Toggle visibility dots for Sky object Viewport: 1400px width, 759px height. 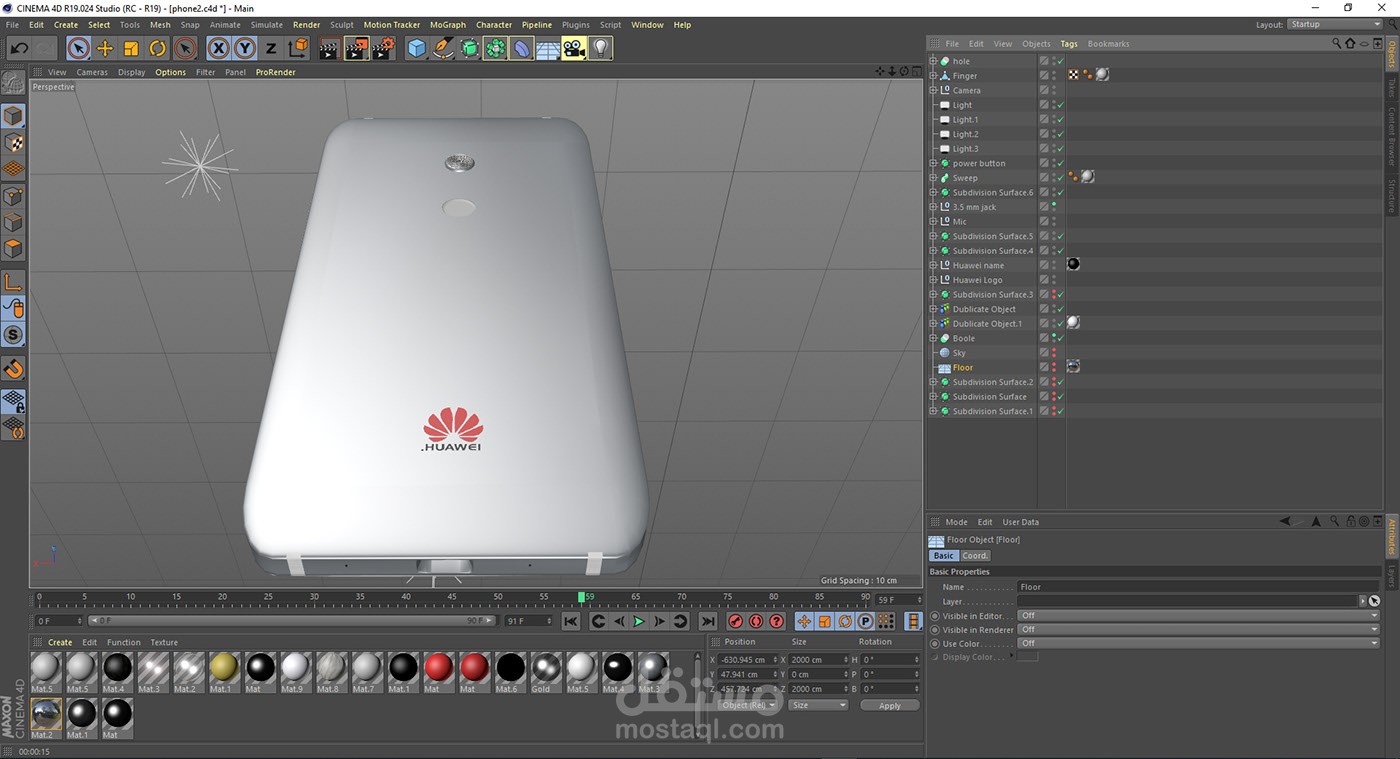coord(1054,353)
